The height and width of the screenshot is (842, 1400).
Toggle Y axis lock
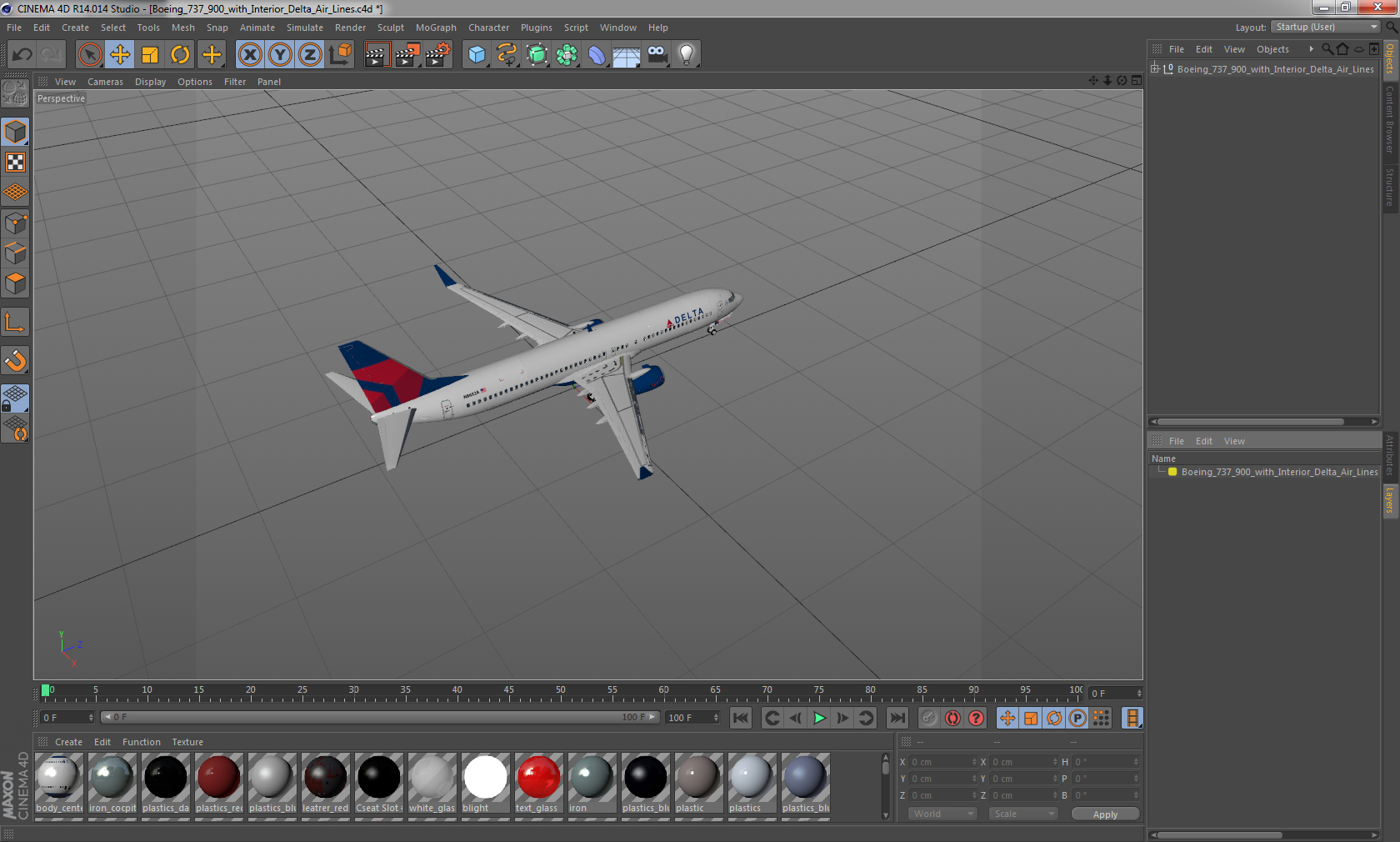pos(280,55)
